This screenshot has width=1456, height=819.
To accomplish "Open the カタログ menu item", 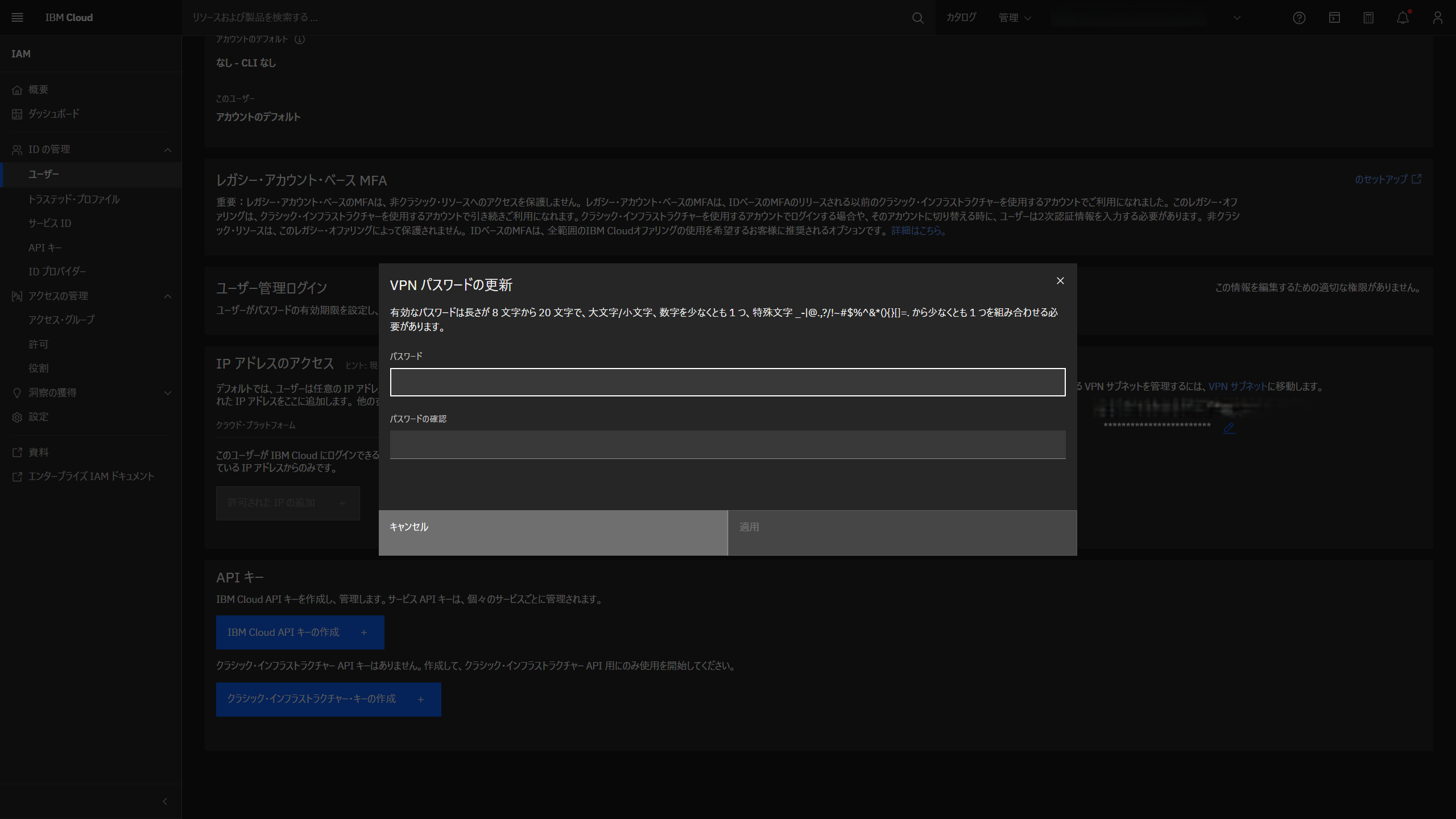I will [x=961, y=18].
